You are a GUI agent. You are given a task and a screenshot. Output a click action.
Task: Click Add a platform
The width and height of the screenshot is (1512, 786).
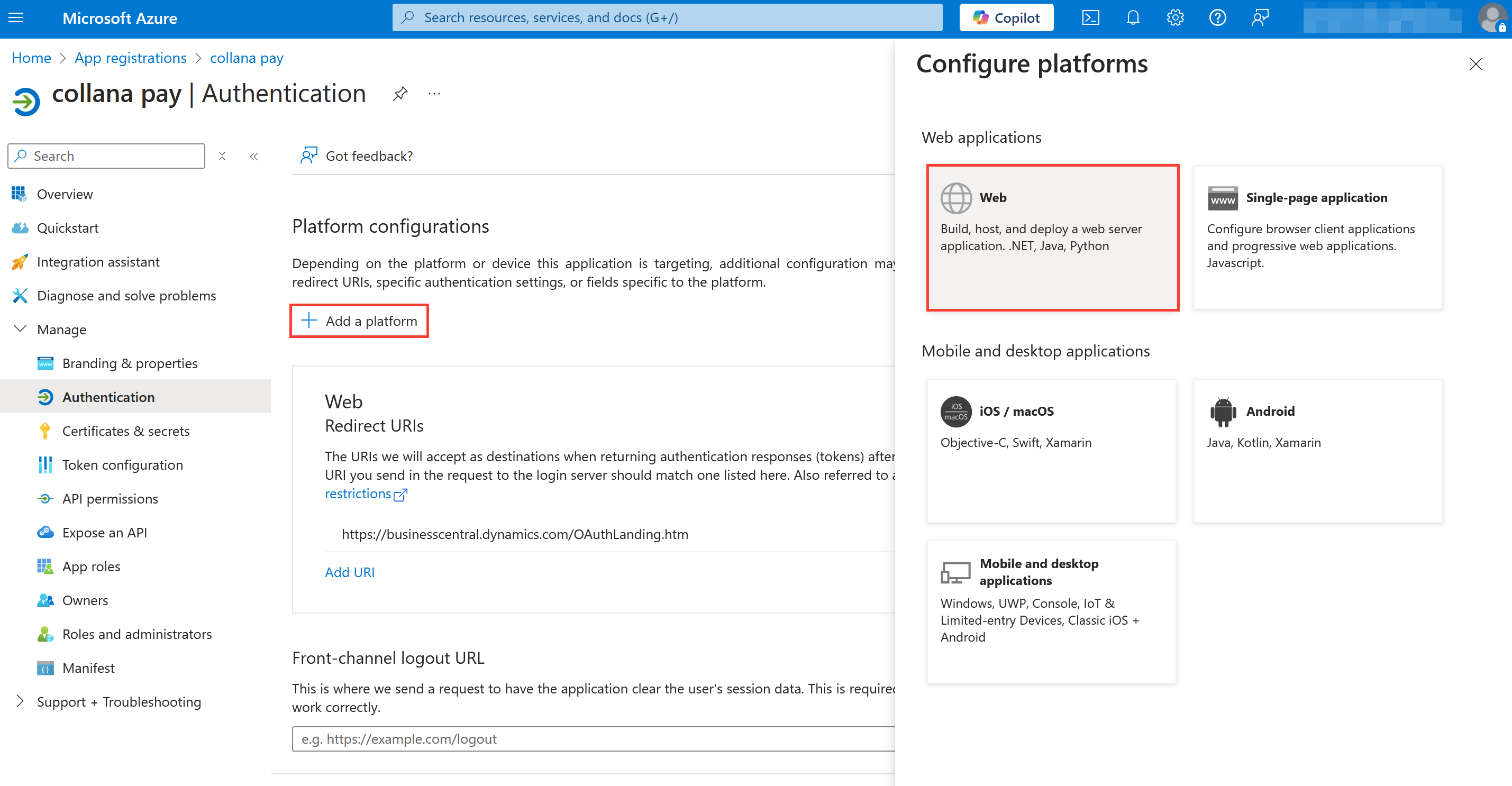tap(359, 321)
